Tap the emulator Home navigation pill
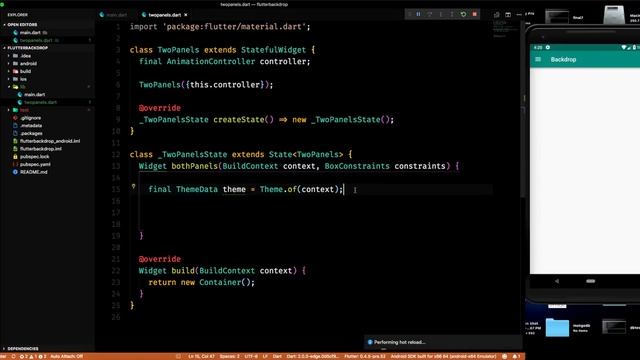Image resolution: width=640 pixels, height=360 pixels. [x=591, y=281]
